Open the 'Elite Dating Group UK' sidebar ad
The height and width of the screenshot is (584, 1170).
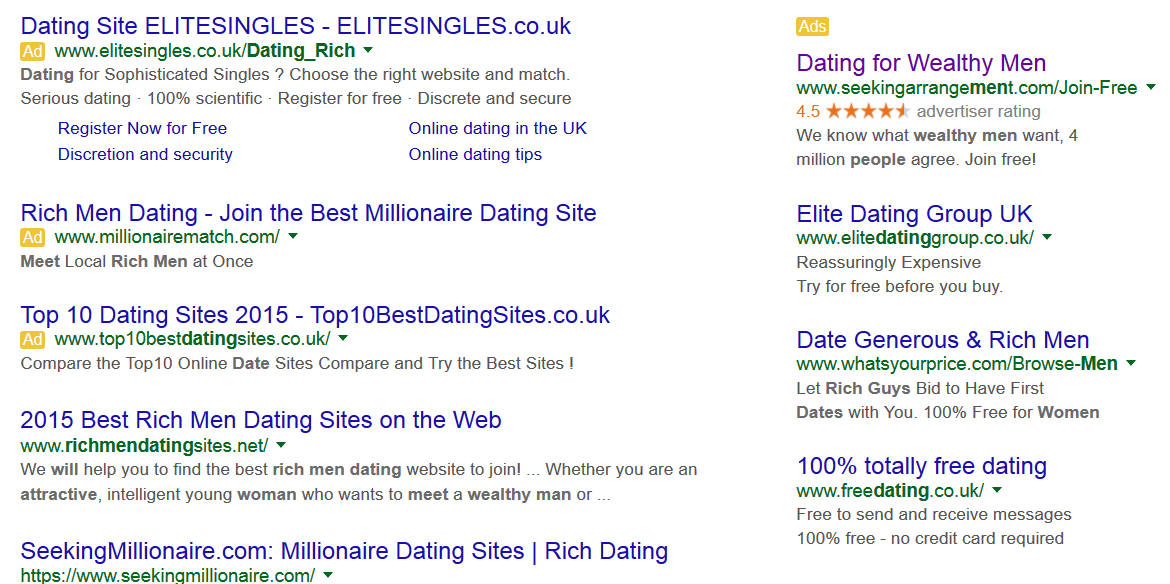point(914,214)
